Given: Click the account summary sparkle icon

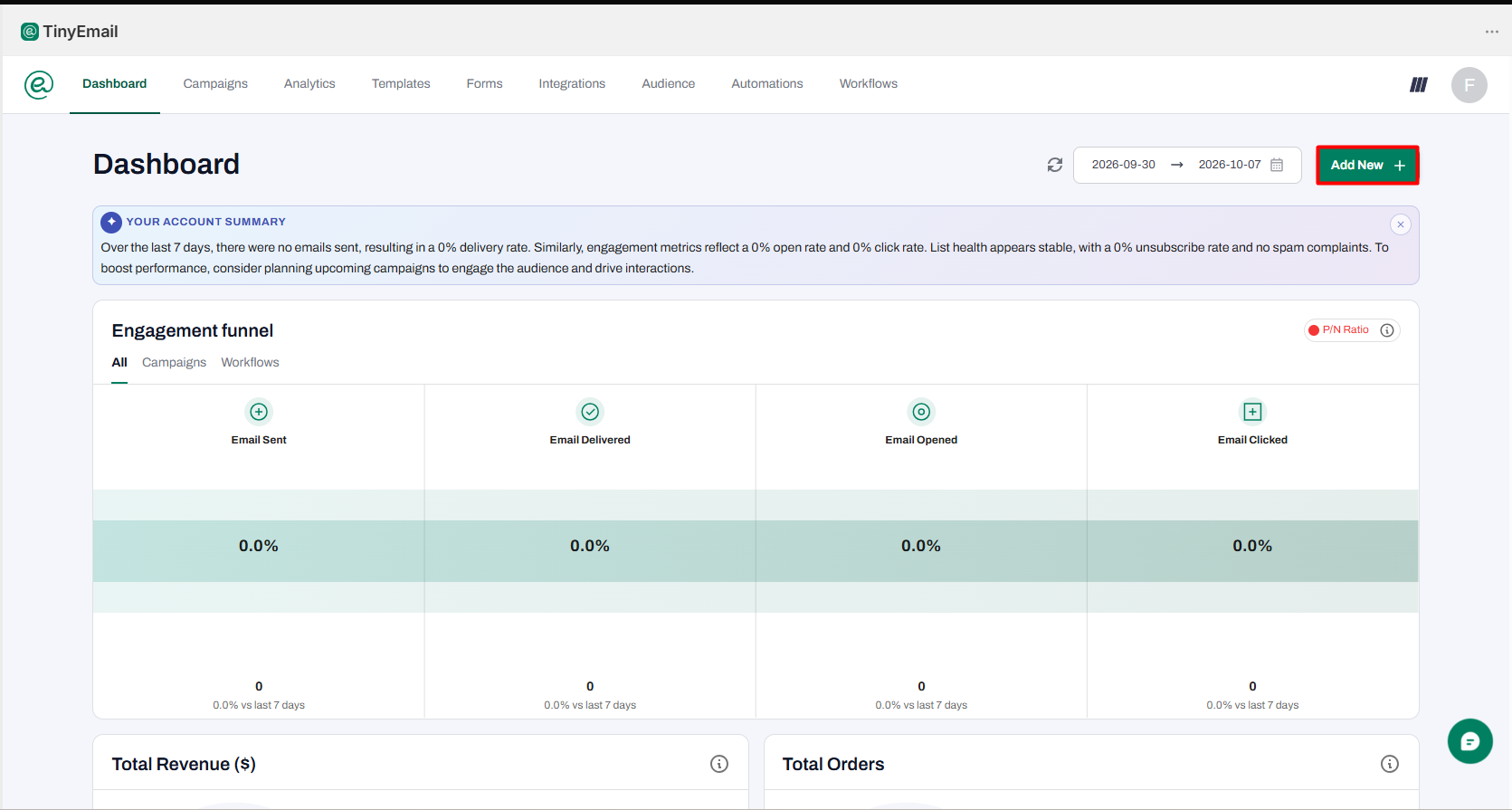Looking at the screenshot, I should pos(111,222).
